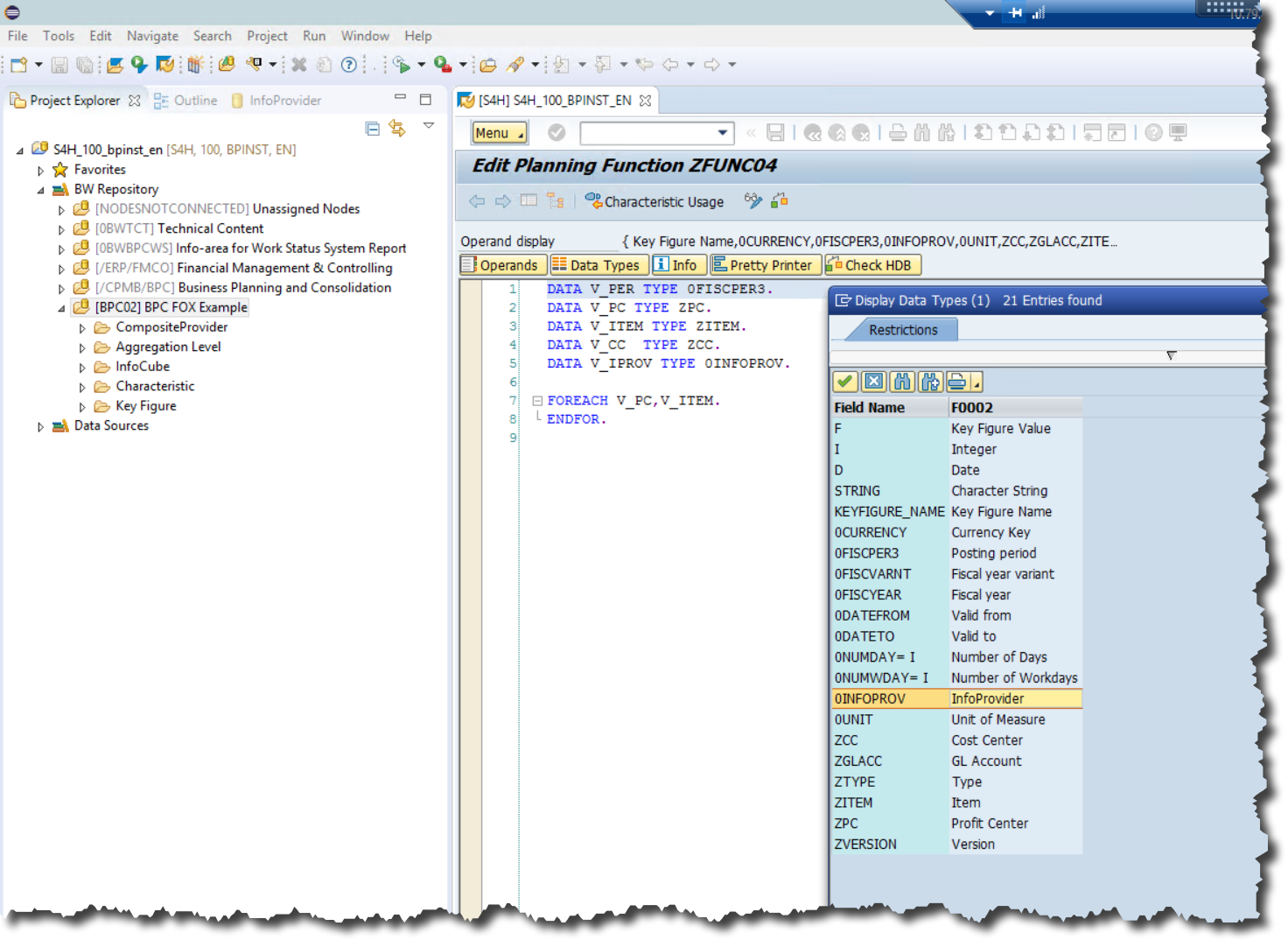The width and height of the screenshot is (1288, 940).
Task: Collapse the FOREACH code block on line 7
Action: (x=536, y=400)
